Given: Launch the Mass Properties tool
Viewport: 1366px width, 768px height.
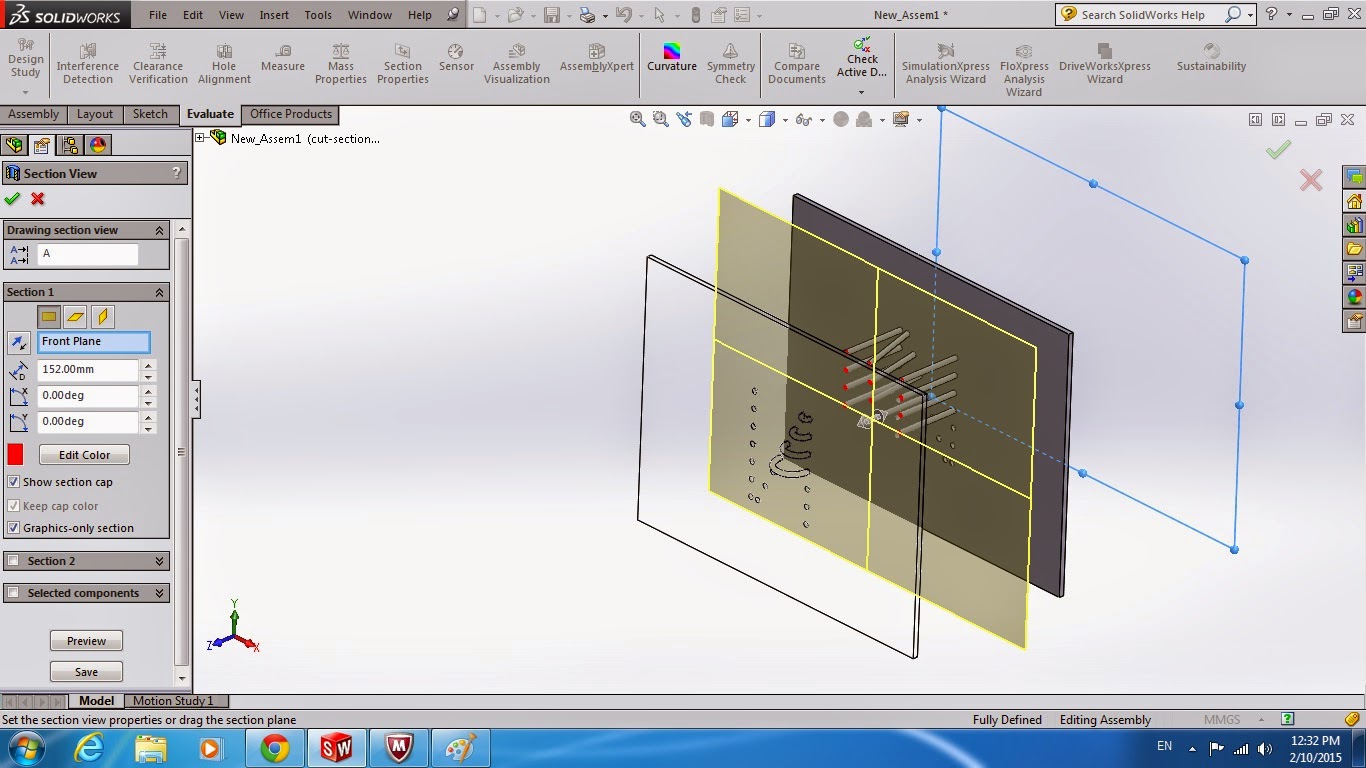Looking at the screenshot, I should click(340, 60).
